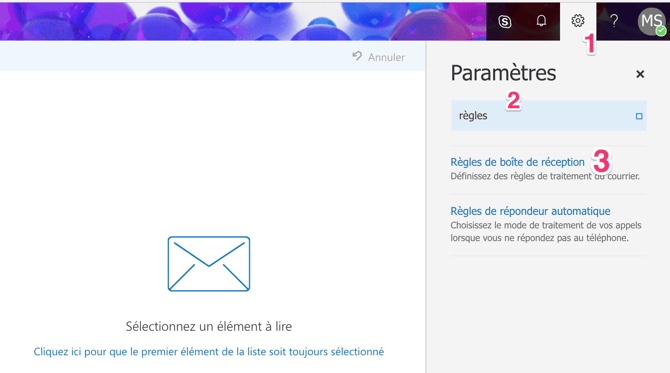670x373 pixels.
Task: Click the envelope illustration
Action: tap(209, 264)
